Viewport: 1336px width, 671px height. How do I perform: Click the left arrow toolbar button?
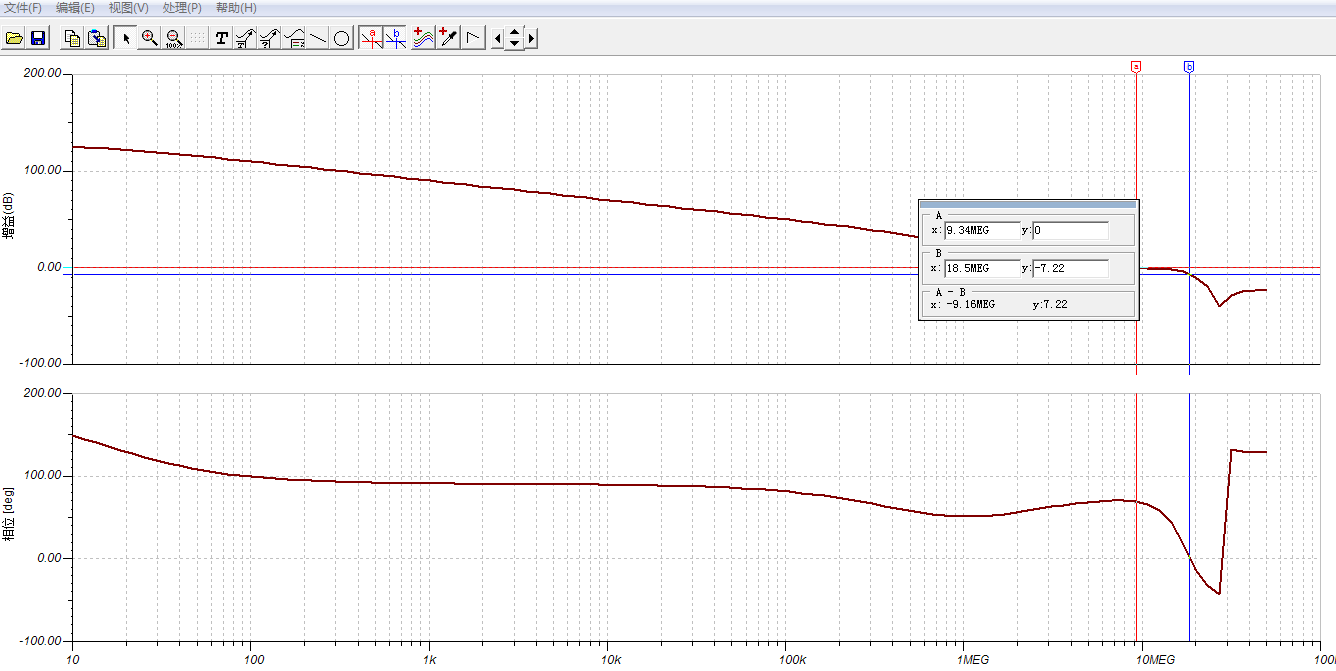pos(498,38)
